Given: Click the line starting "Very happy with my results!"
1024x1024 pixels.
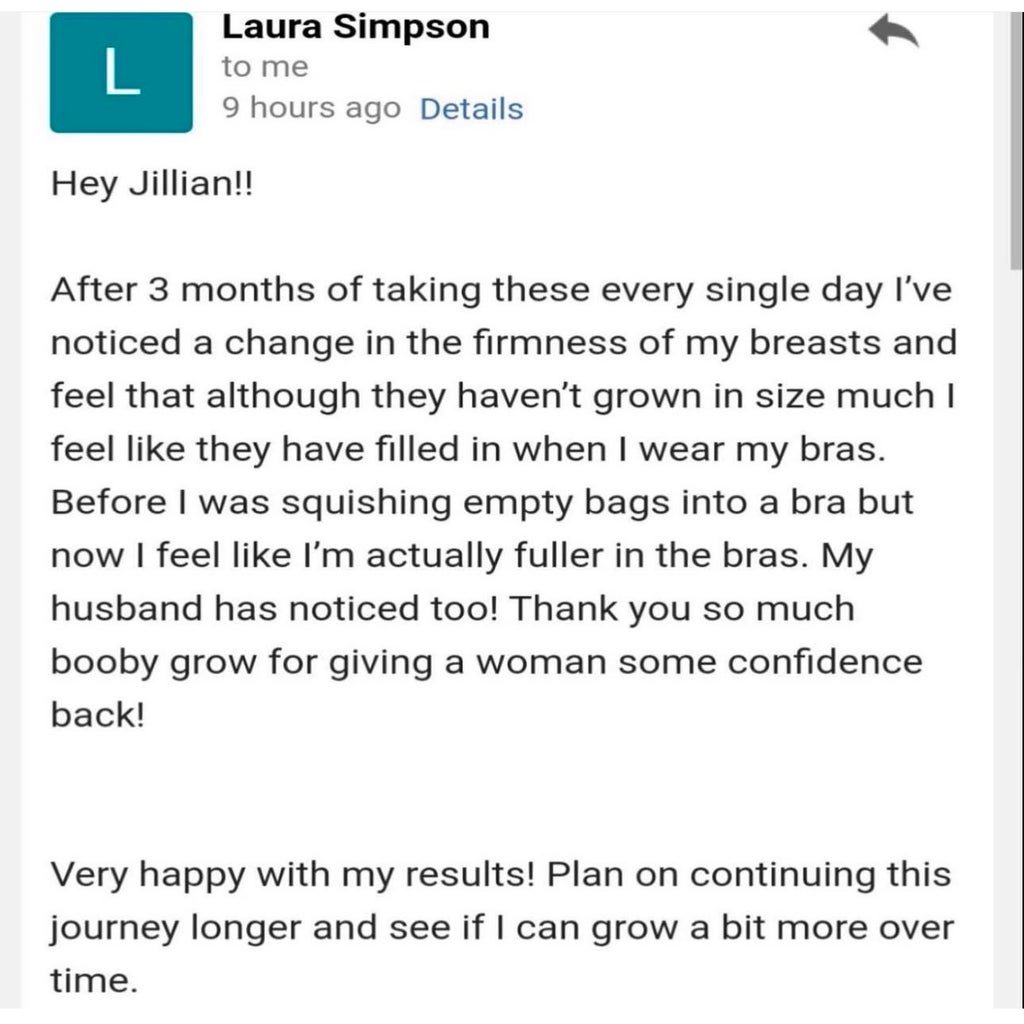Looking at the screenshot, I should (500, 874).
